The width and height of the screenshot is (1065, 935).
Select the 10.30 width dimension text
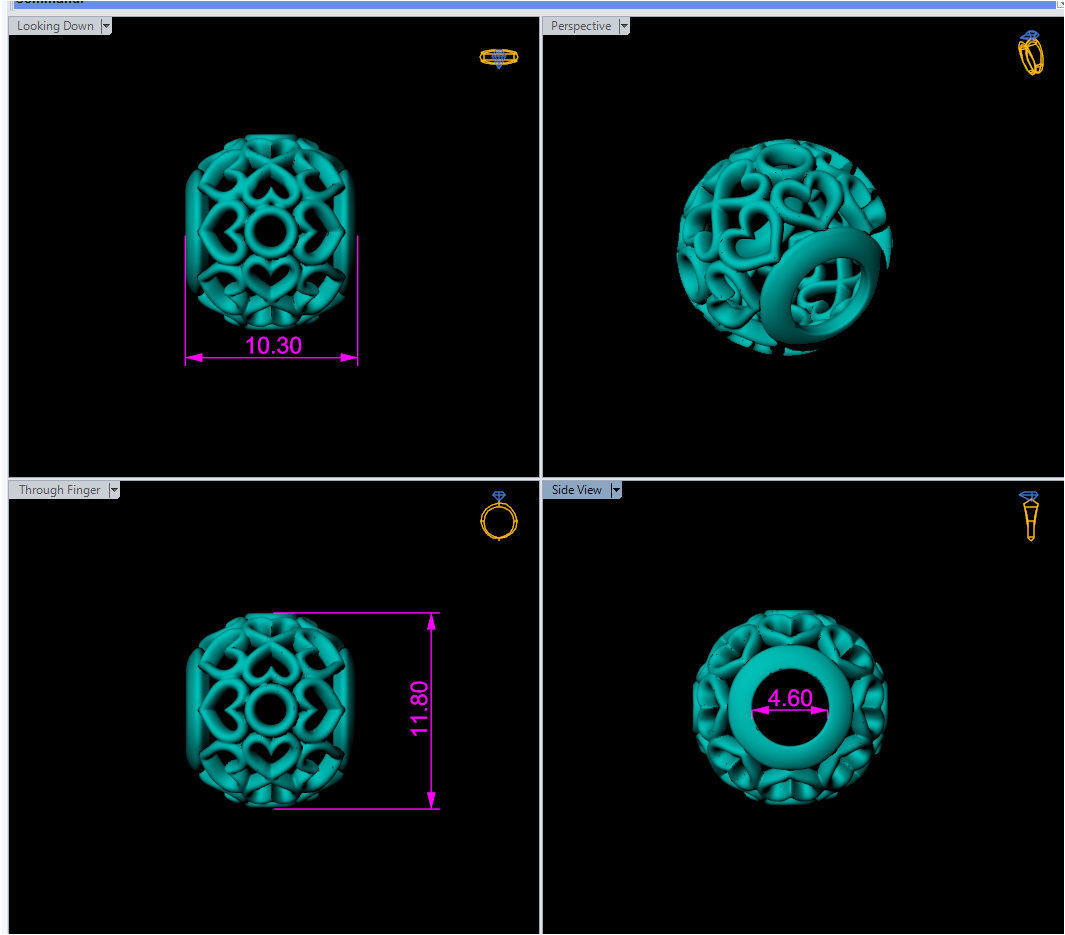click(x=273, y=346)
